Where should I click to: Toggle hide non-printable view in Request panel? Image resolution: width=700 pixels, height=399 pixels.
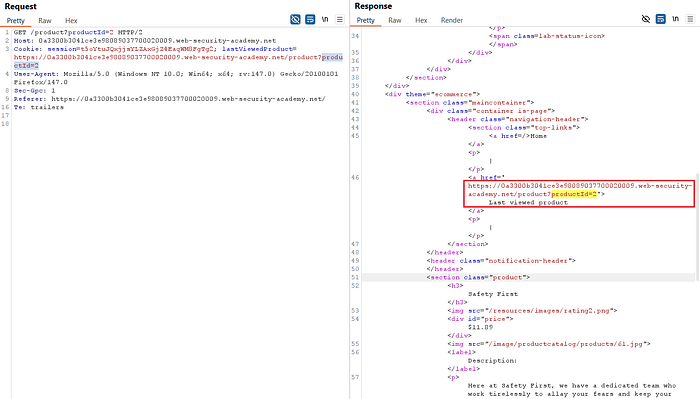coord(295,20)
